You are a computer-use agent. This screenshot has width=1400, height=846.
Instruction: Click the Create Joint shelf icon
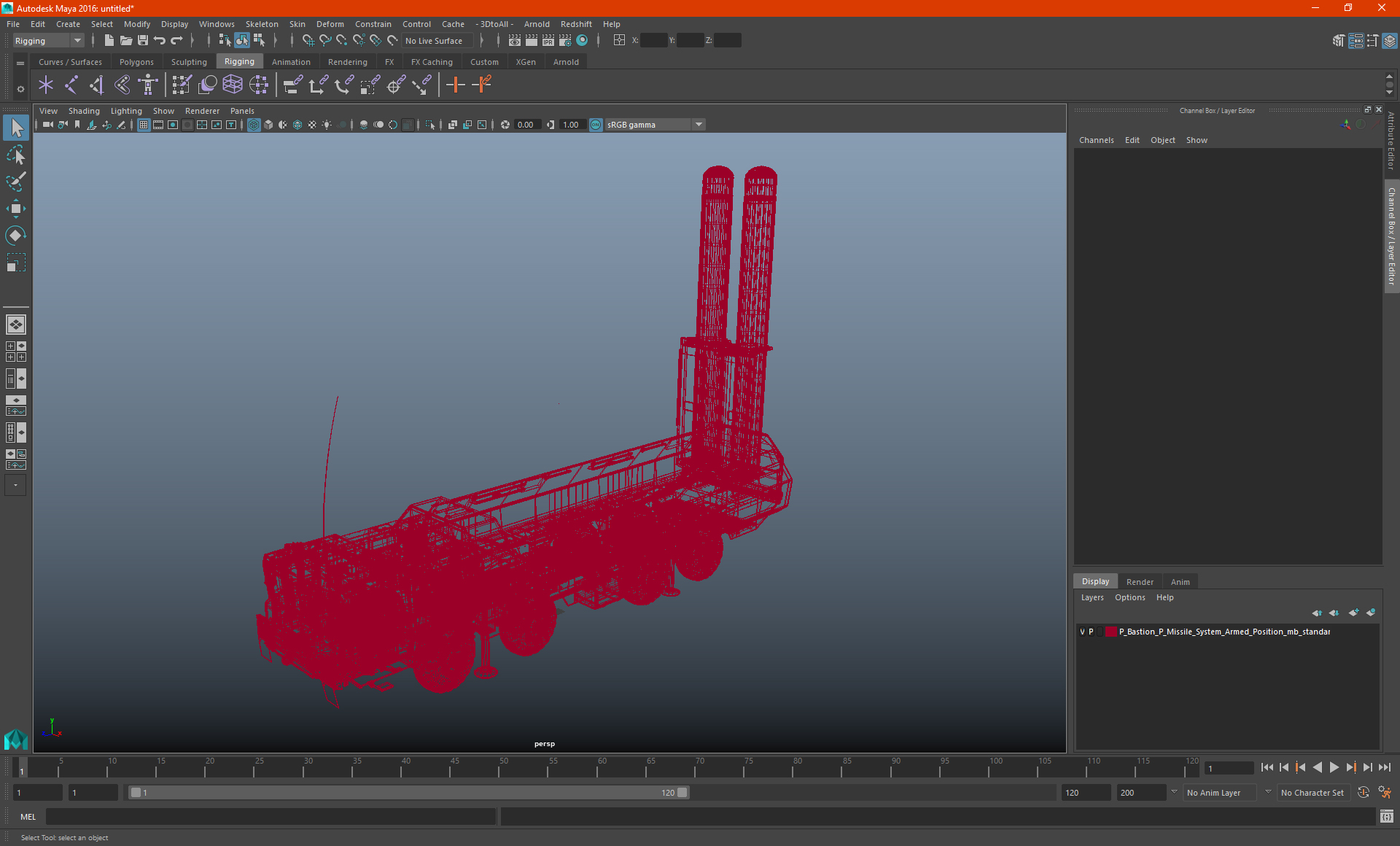point(71,85)
